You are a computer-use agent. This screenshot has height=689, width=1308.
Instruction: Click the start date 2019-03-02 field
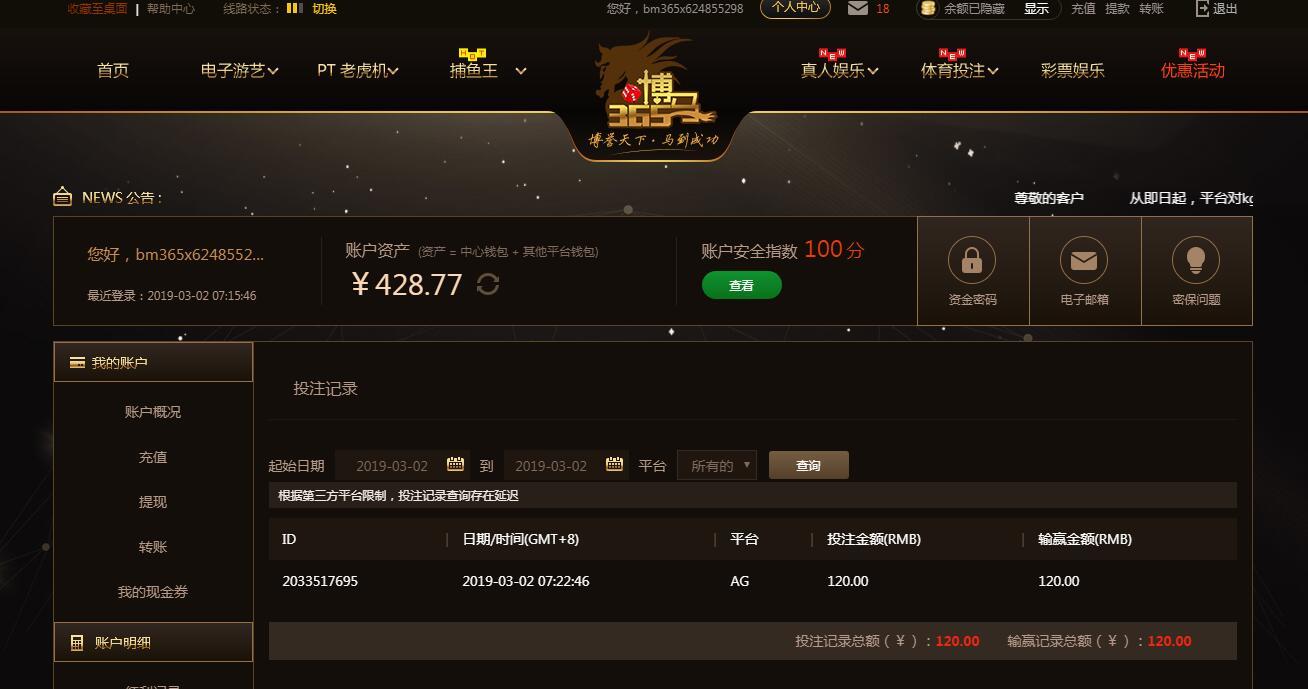tap(392, 466)
